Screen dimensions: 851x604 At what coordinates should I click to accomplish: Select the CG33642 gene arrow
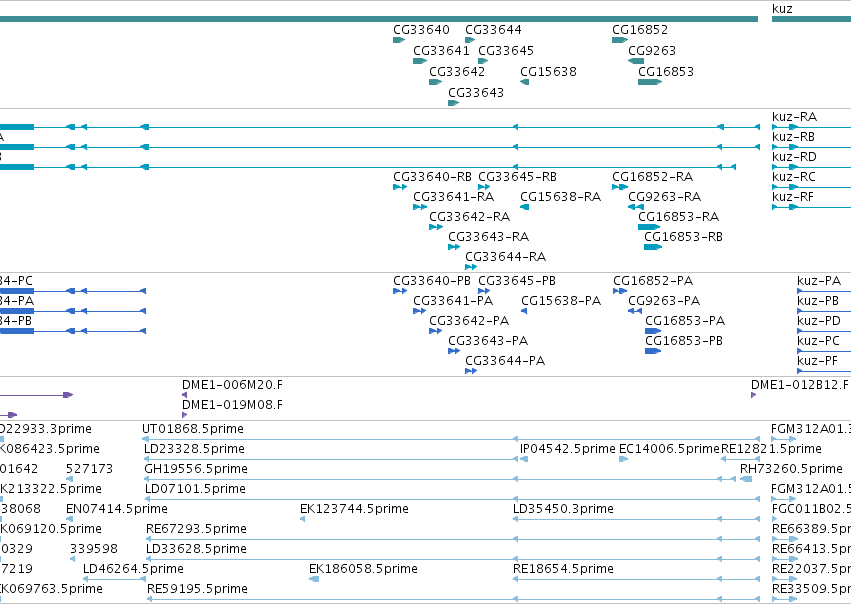click(435, 82)
